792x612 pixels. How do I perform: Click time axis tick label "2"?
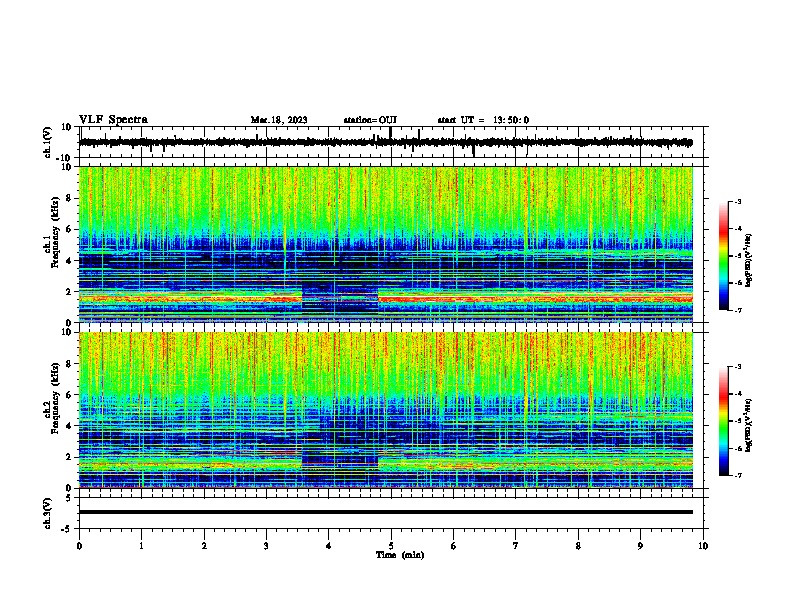204,546
